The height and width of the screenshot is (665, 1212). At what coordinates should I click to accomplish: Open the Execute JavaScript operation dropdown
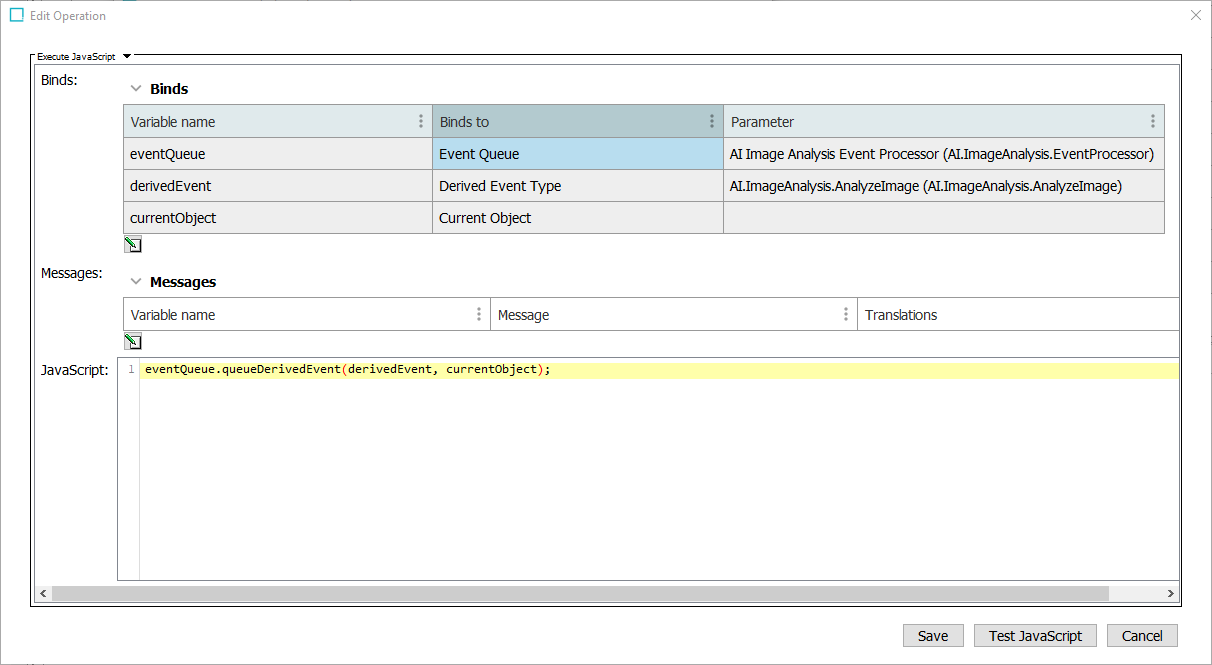click(x=127, y=57)
